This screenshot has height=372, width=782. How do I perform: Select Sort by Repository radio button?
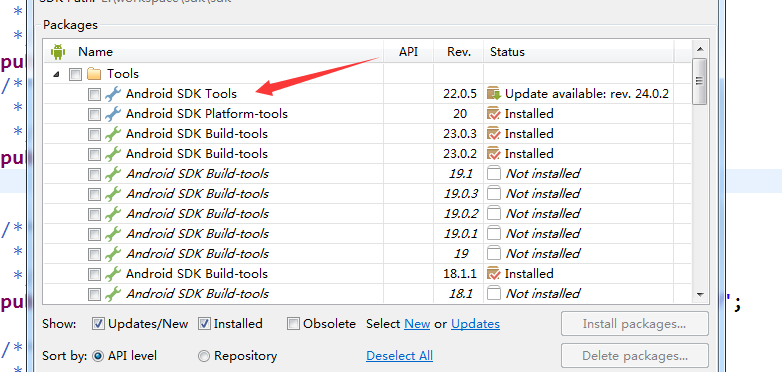click(x=204, y=356)
